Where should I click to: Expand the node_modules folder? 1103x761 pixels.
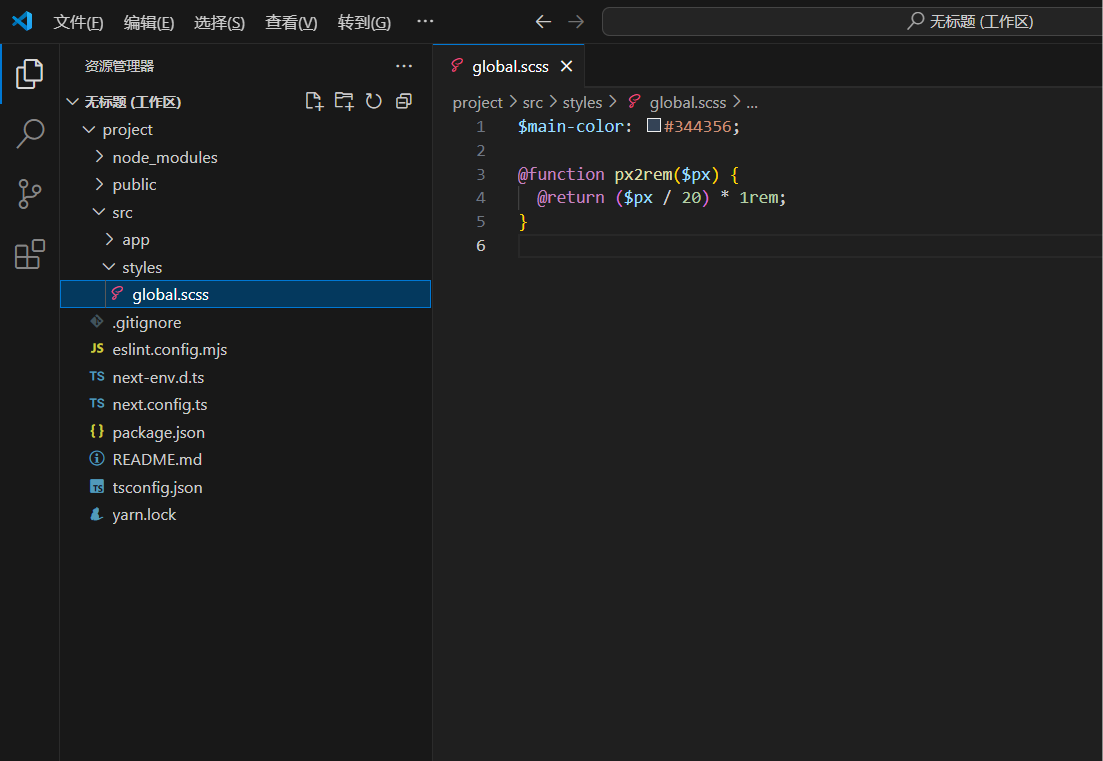point(99,157)
